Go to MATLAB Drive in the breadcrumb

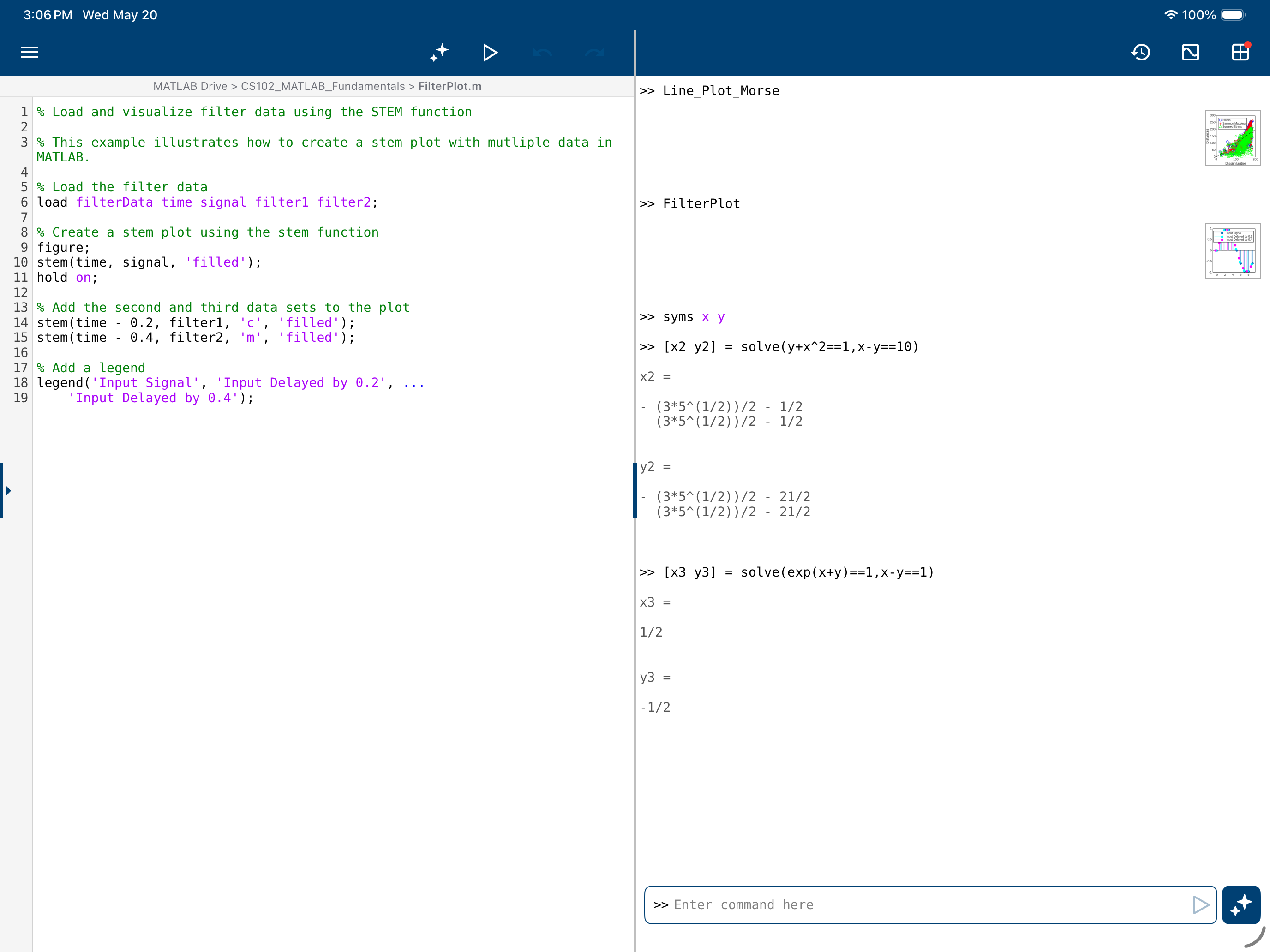pyautogui.click(x=190, y=86)
